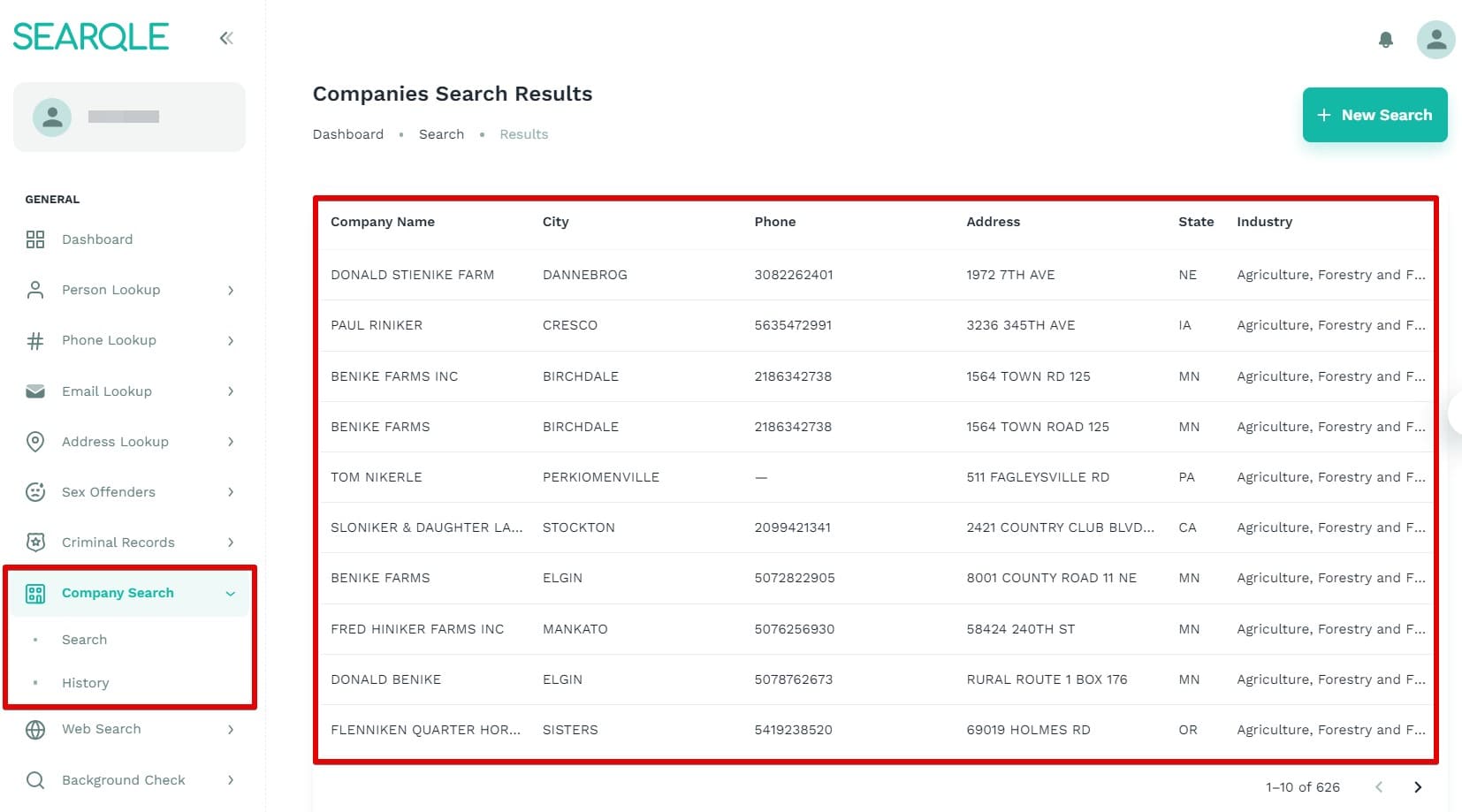Expand Web Search chevron

click(x=231, y=729)
